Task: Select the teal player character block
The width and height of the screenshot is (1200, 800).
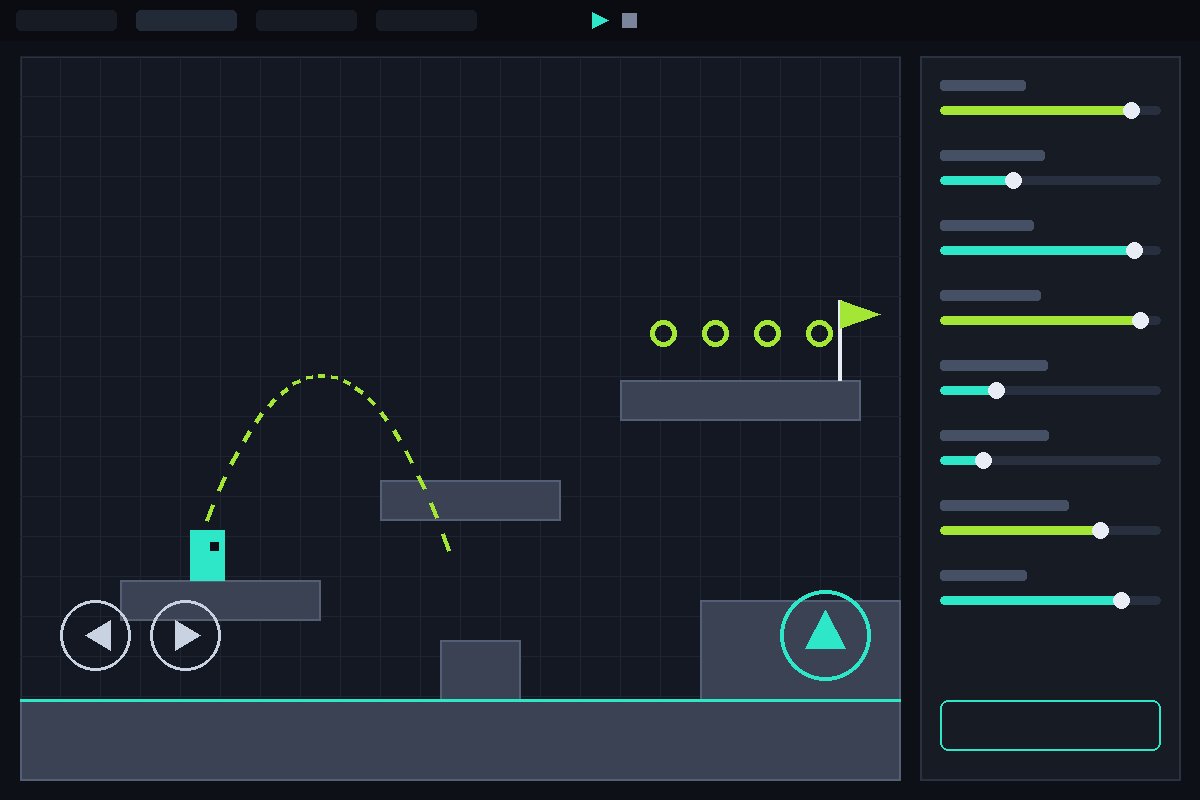Action: pos(207,555)
